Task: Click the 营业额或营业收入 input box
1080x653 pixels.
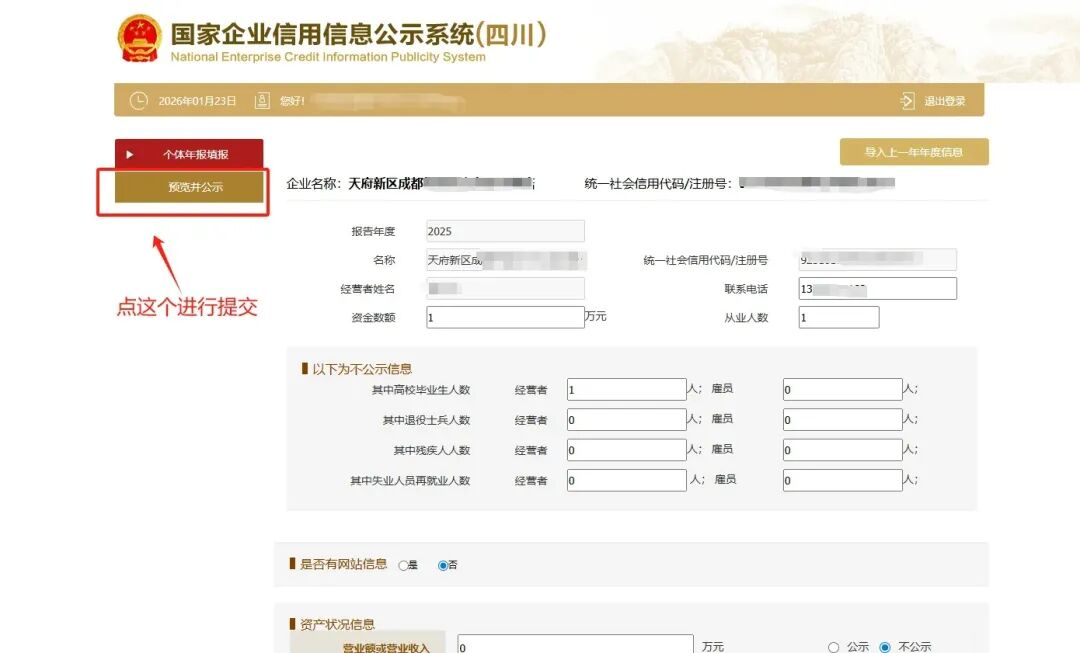Action: point(575,647)
